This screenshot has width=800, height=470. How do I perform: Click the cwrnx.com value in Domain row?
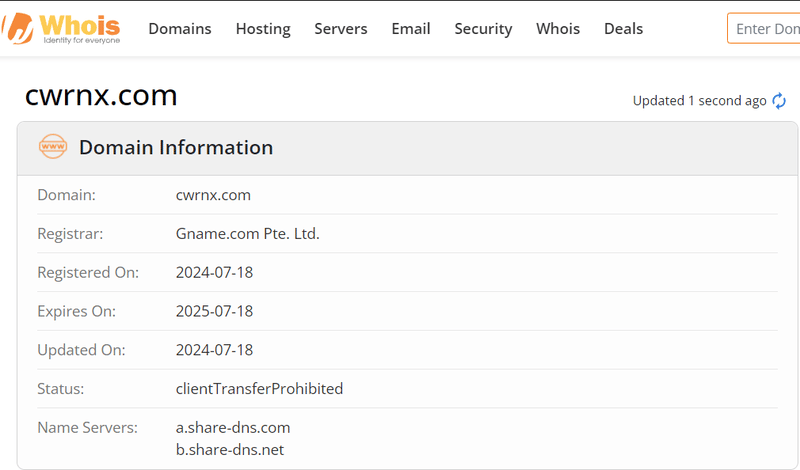213,195
